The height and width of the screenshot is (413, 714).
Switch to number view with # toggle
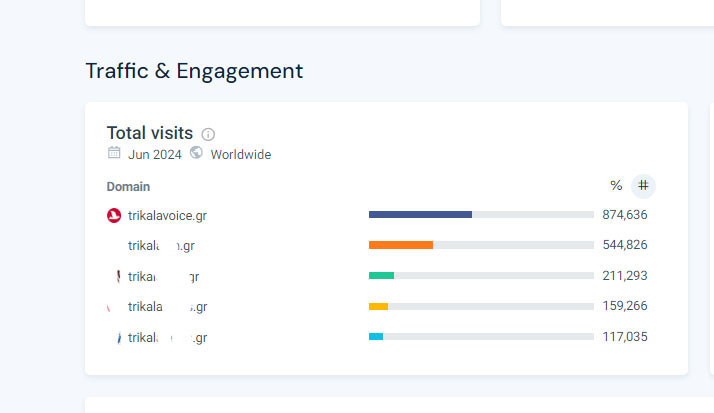643,186
